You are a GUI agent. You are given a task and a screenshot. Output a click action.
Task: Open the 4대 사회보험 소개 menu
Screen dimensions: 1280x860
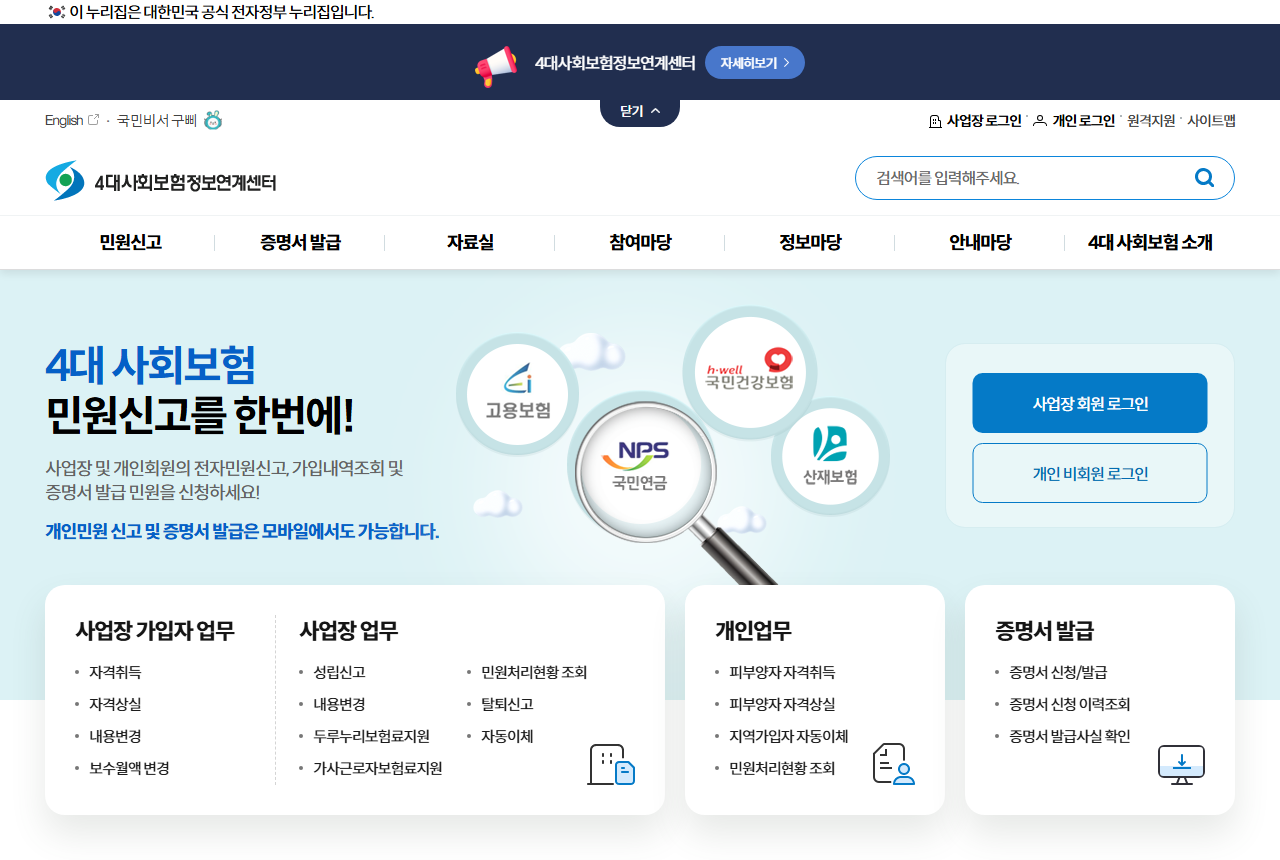(x=1150, y=242)
